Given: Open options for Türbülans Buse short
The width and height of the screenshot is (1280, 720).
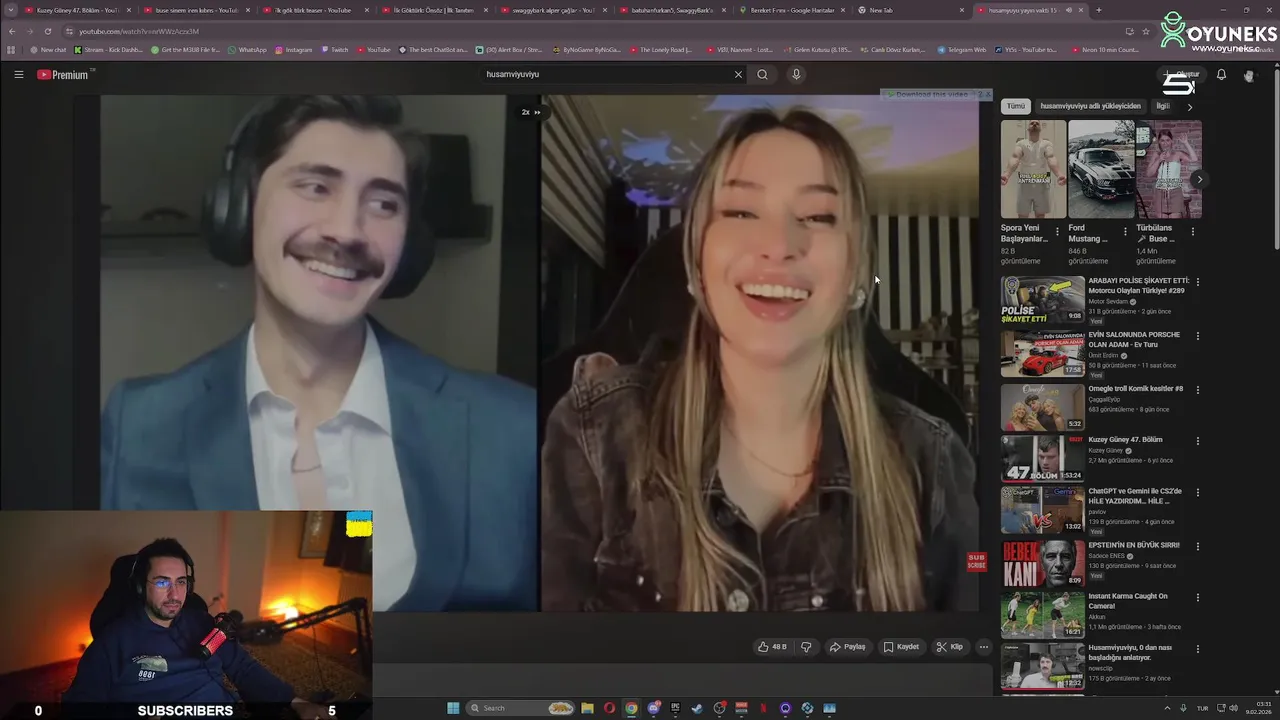Looking at the screenshot, I should point(1192,231).
